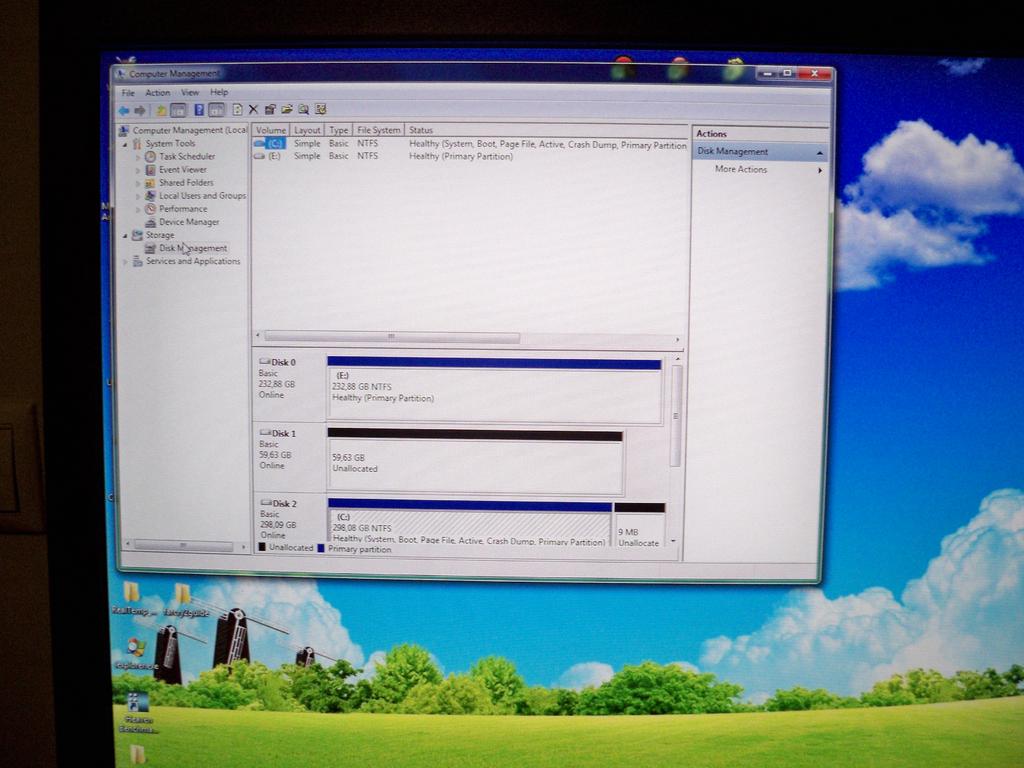Select the 9 MB Unallocated block
This screenshot has height=768, width=1024.
coord(640,524)
